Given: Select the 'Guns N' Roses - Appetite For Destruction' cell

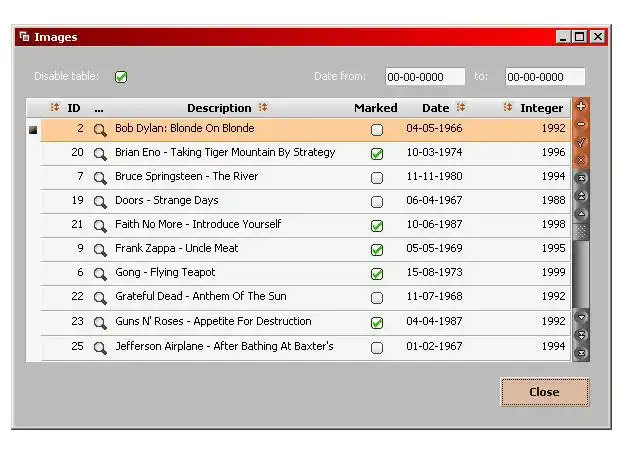Looking at the screenshot, I should pos(213,321).
